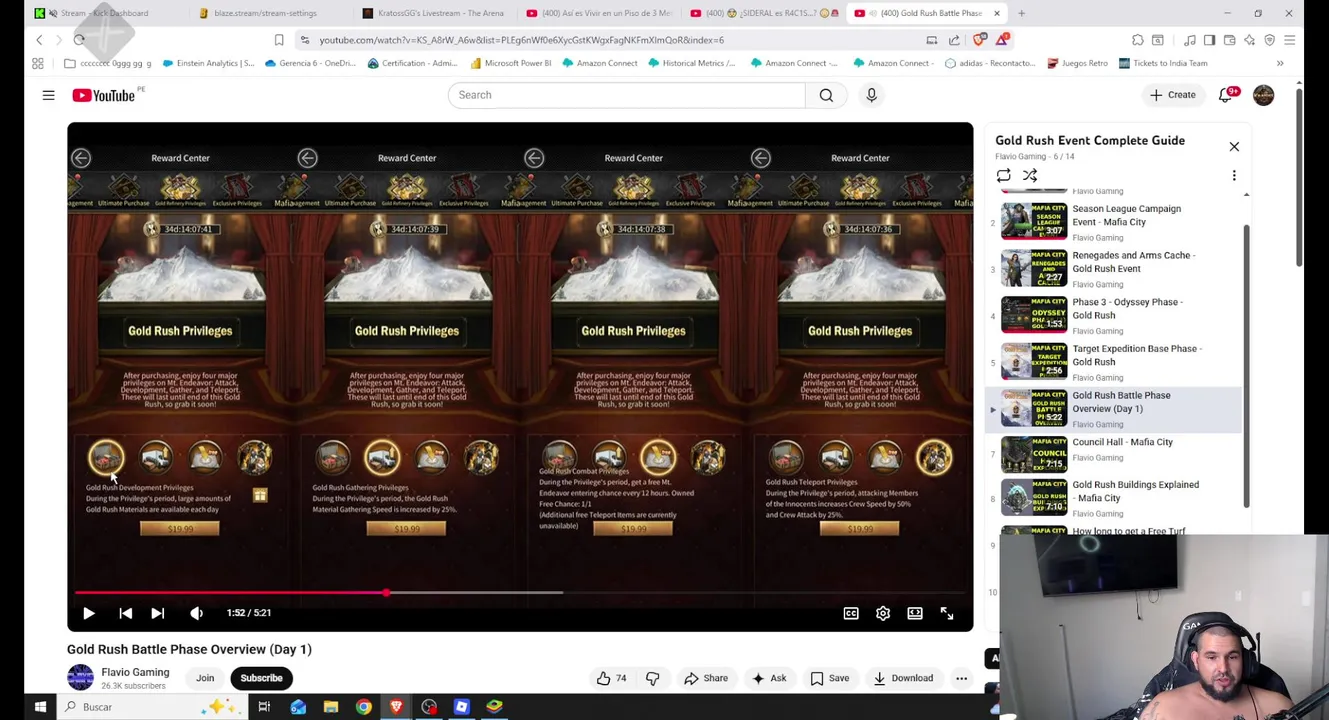Screen dimensions: 1329x720
Task: Click the browser address bar URL
Action: pos(521,40)
